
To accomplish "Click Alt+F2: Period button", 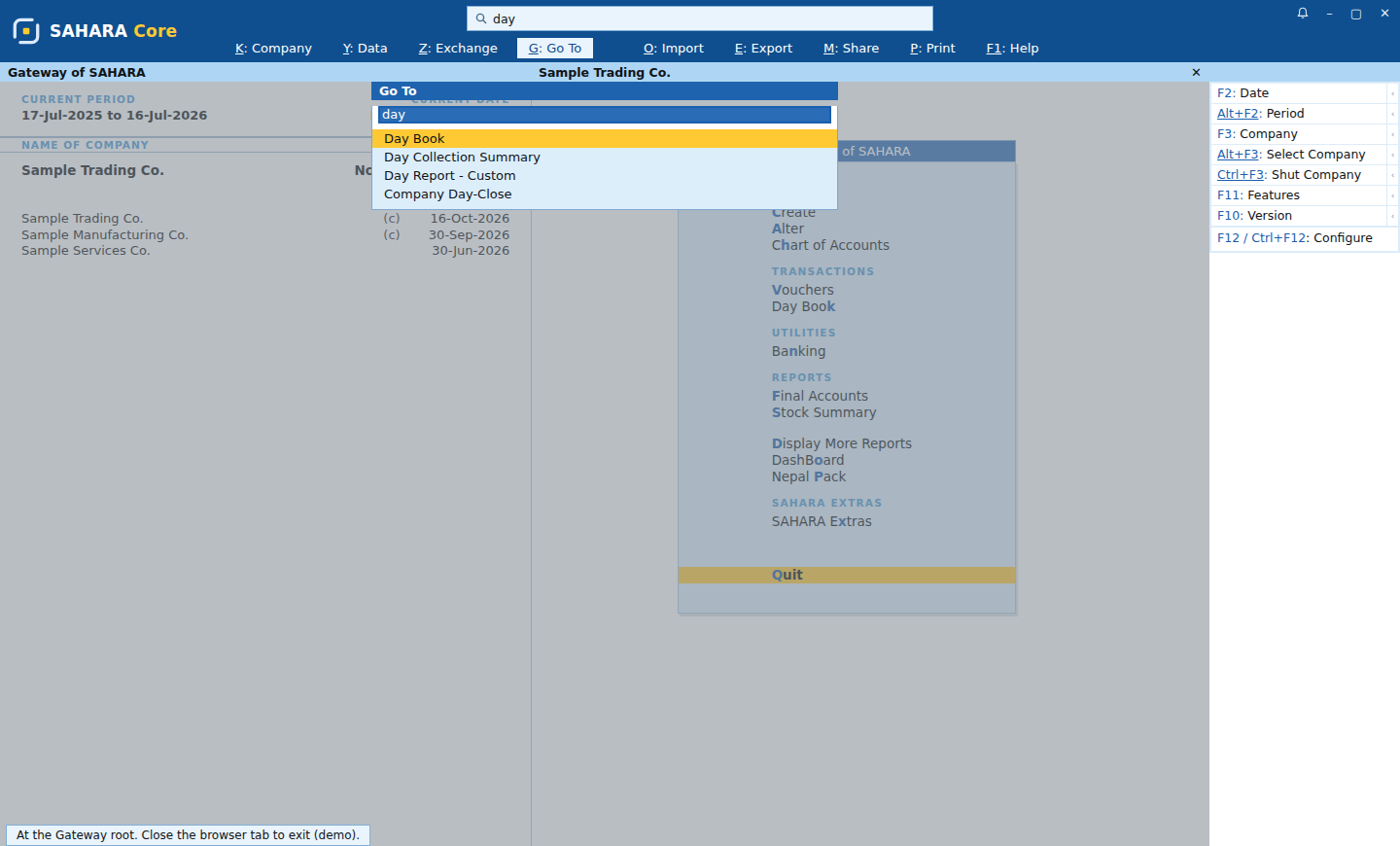I will point(1298,114).
